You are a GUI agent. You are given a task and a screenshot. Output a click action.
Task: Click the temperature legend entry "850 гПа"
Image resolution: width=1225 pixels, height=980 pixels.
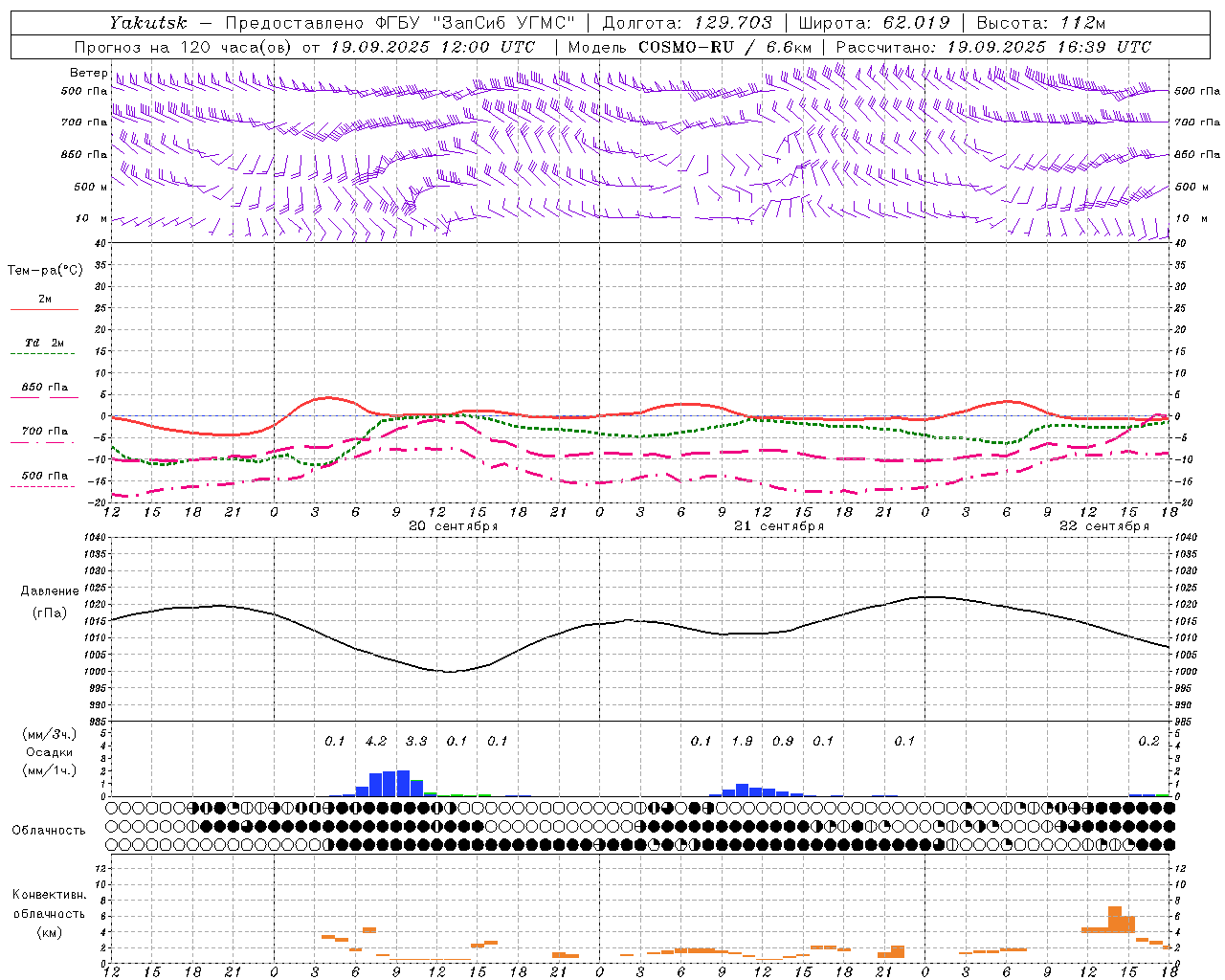(44, 388)
